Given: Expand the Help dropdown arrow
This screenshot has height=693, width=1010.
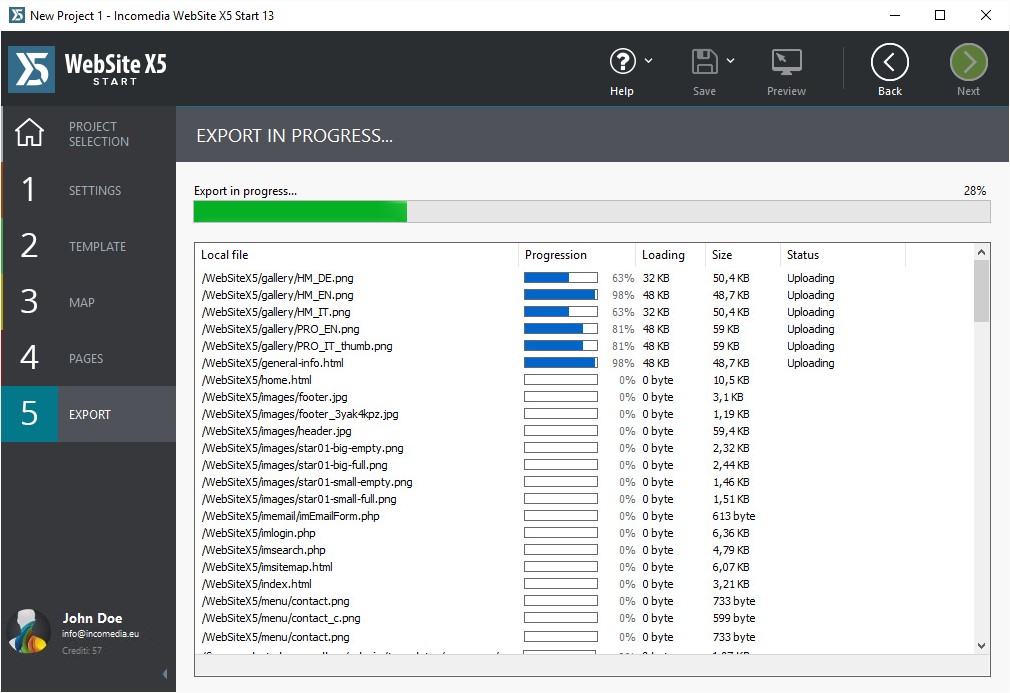Looking at the screenshot, I should [648, 61].
